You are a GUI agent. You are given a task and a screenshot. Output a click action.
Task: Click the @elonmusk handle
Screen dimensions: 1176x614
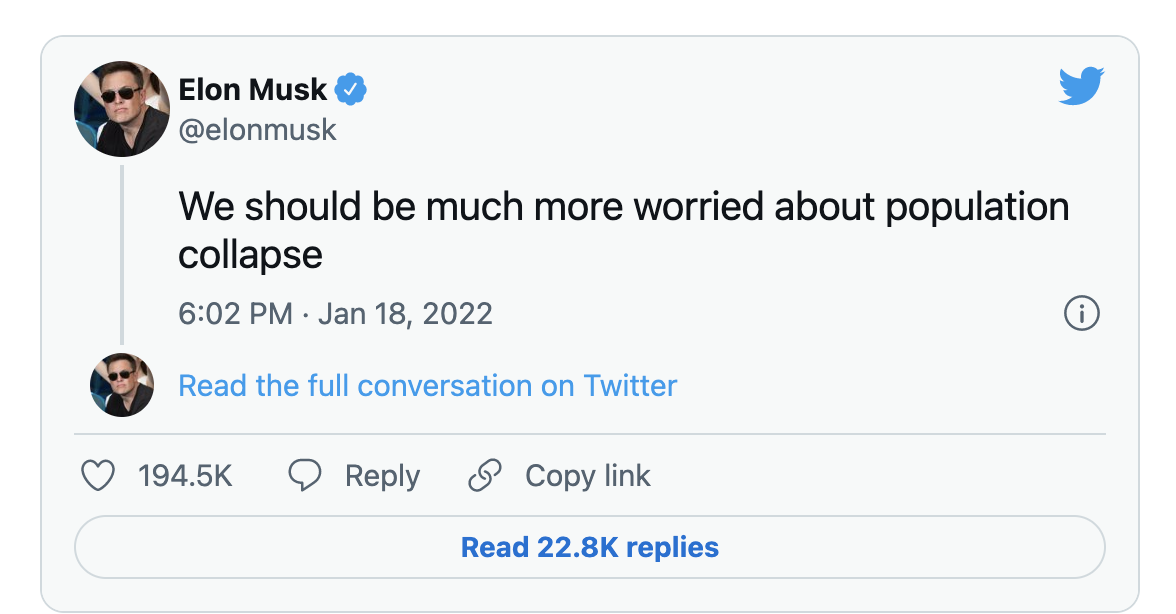click(258, 129)
